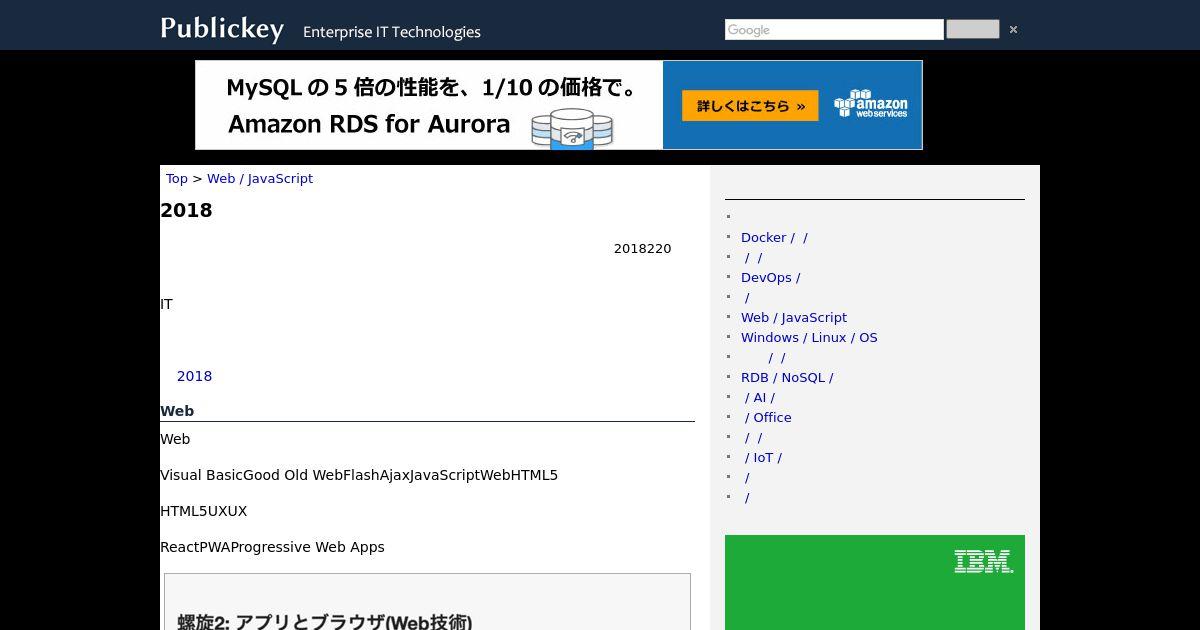
Task: Open the IoT category link
Action: point(763,457)
